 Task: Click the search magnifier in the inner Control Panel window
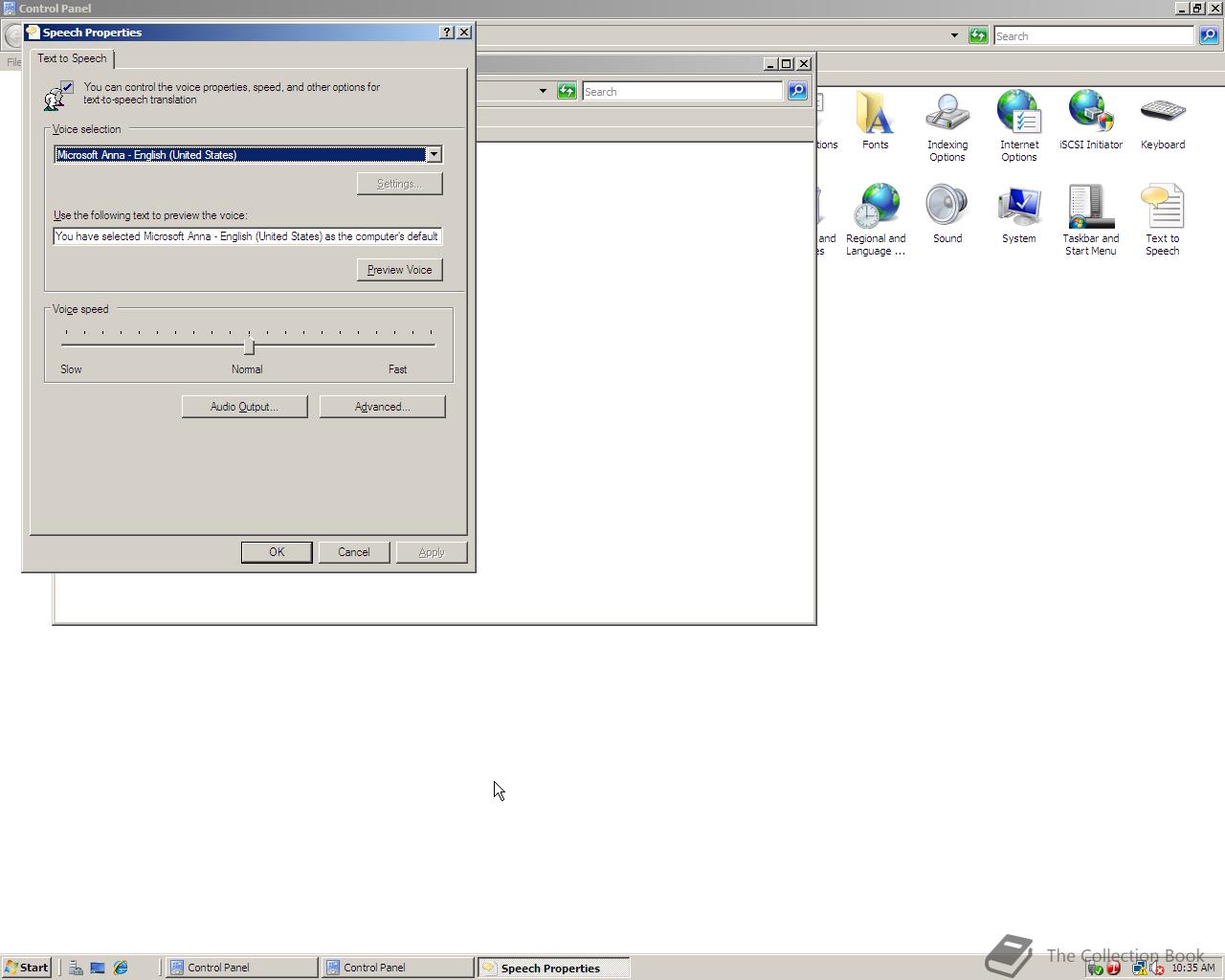(797, 91)
